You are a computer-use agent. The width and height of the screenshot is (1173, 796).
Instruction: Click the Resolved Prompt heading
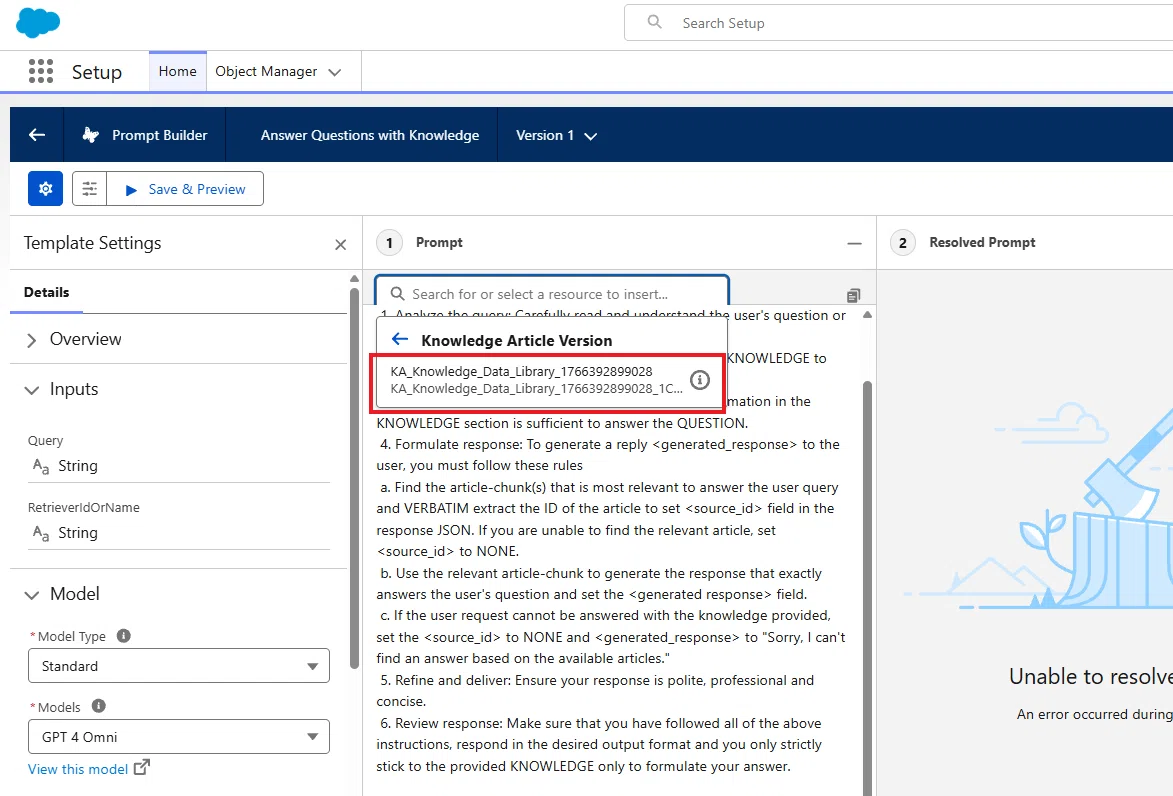pos(982,242)
